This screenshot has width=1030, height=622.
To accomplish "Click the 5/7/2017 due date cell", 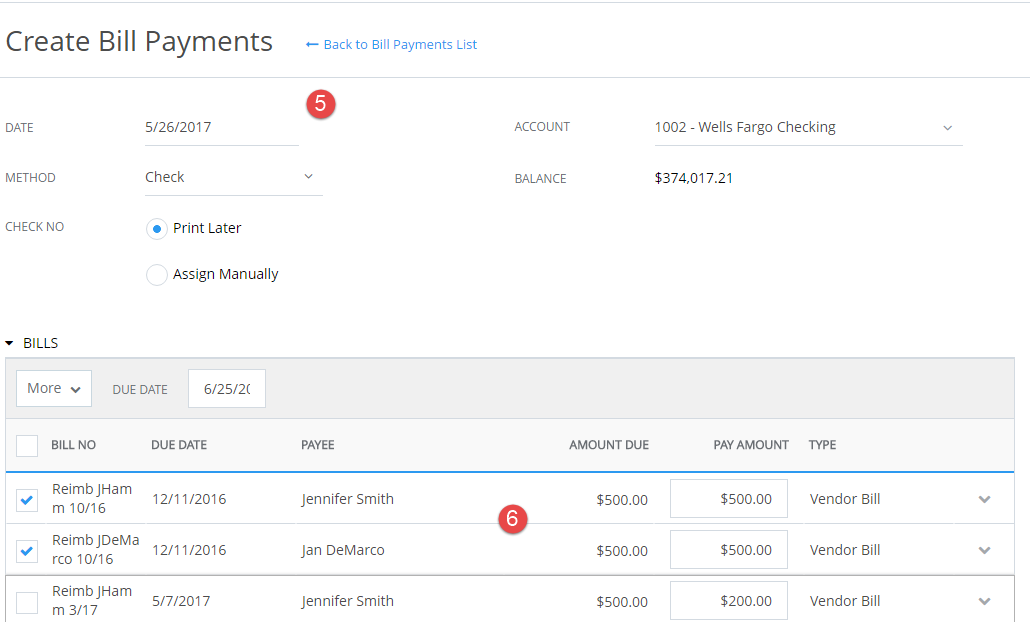I will coord(181,601).
